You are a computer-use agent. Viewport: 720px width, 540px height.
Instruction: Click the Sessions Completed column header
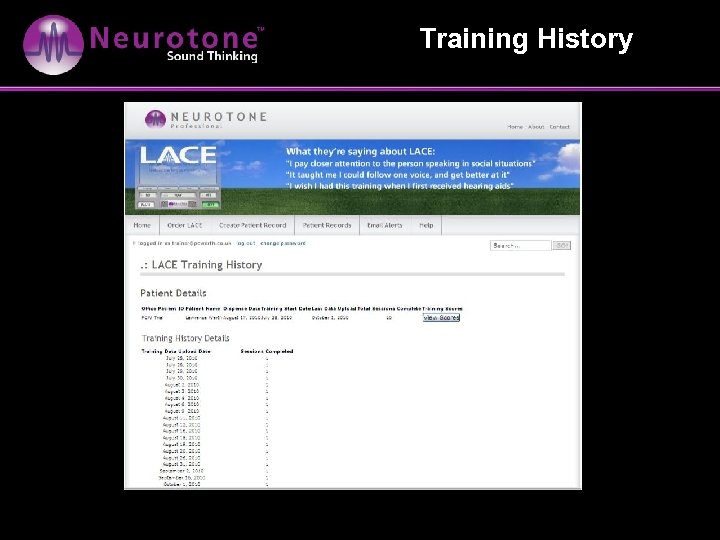(267, 351)
